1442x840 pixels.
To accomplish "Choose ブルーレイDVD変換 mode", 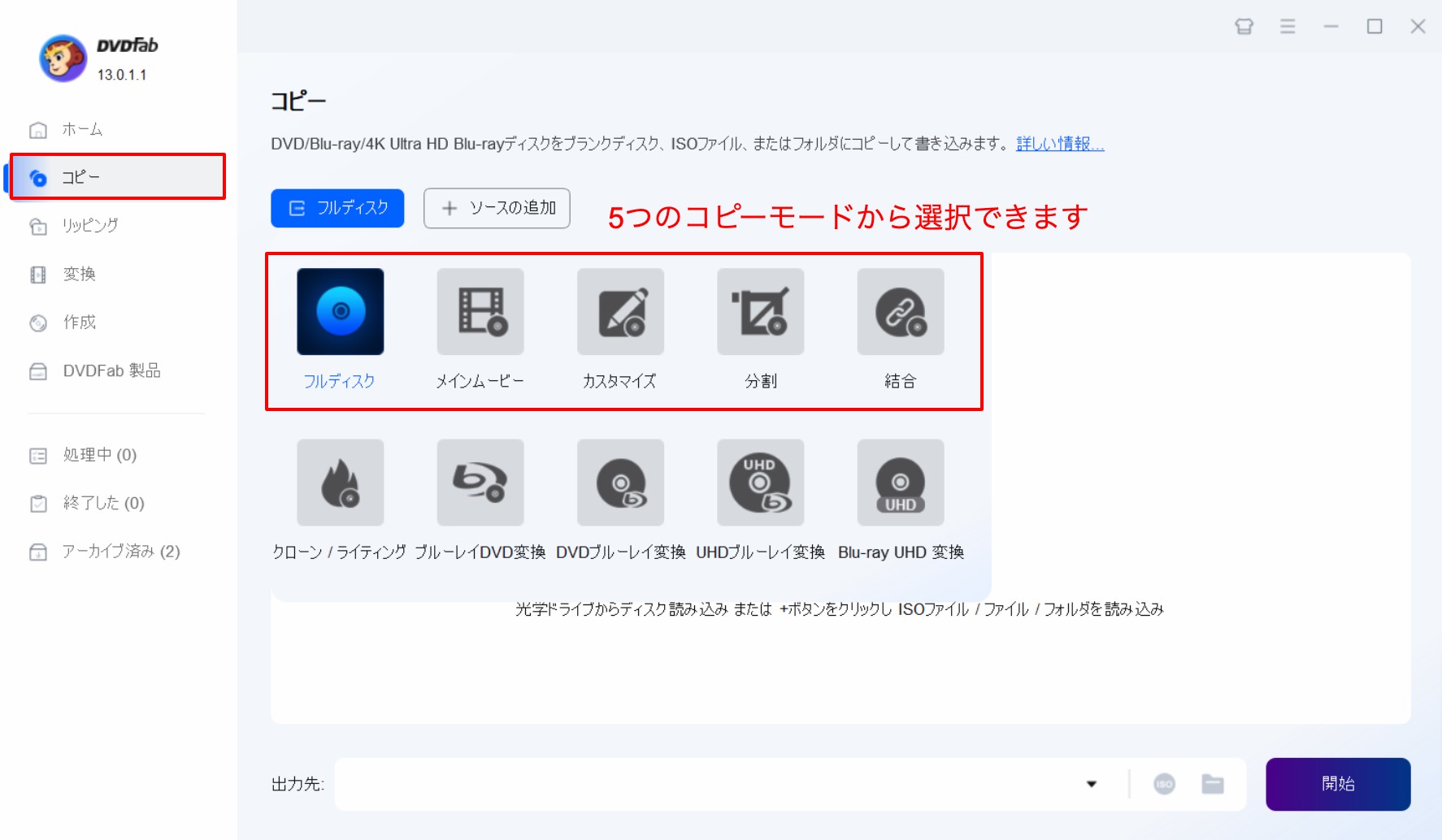I will (x=480, y=483).
